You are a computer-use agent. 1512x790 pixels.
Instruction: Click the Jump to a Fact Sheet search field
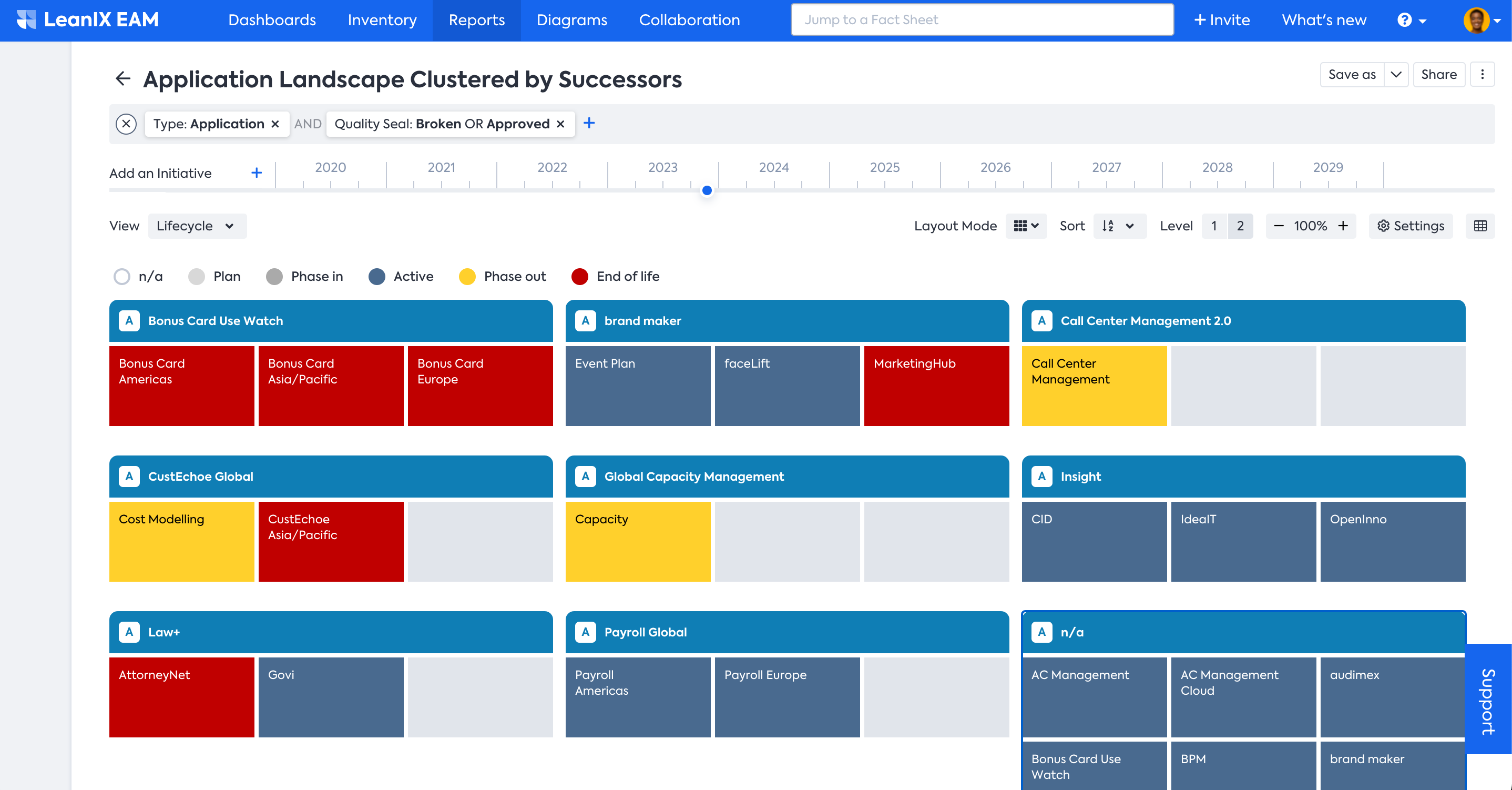(982, 20)
